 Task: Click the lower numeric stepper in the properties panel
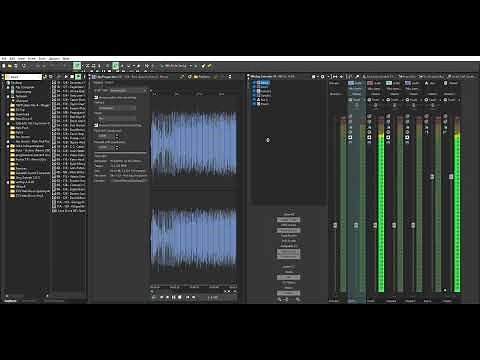117,147
